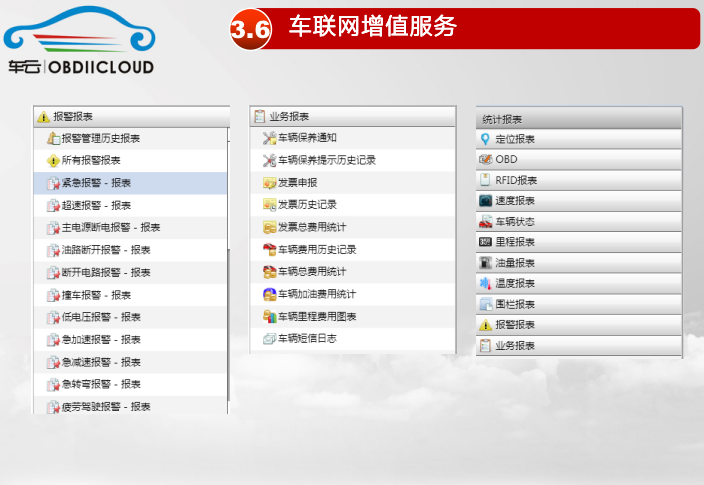Open 发票历史记录 in business reports
Image resolution: width=704 pixels, height=485 pixels.
click(x=312, y=205)
